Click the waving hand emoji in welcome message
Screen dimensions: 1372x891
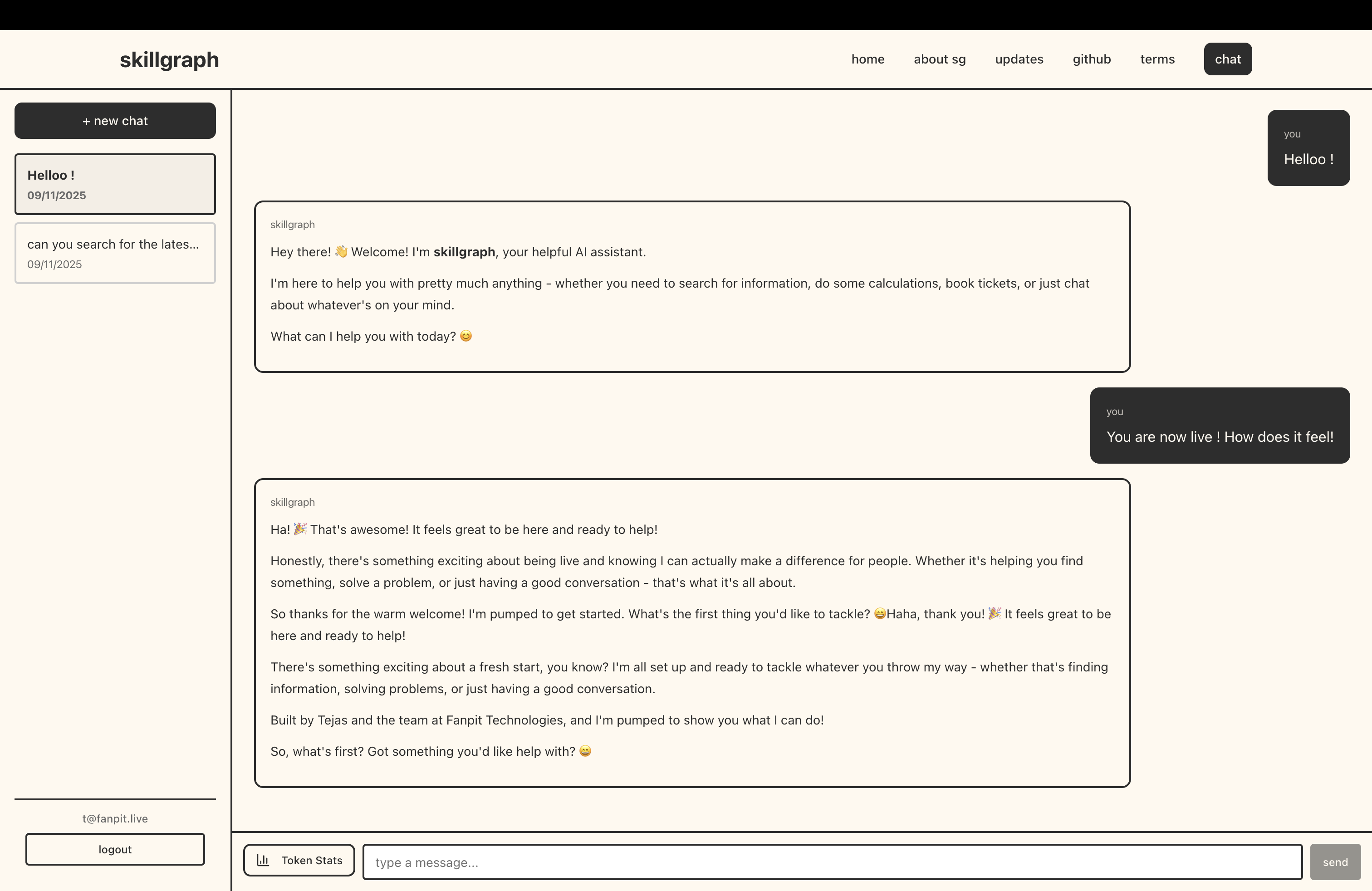[340, 251]
